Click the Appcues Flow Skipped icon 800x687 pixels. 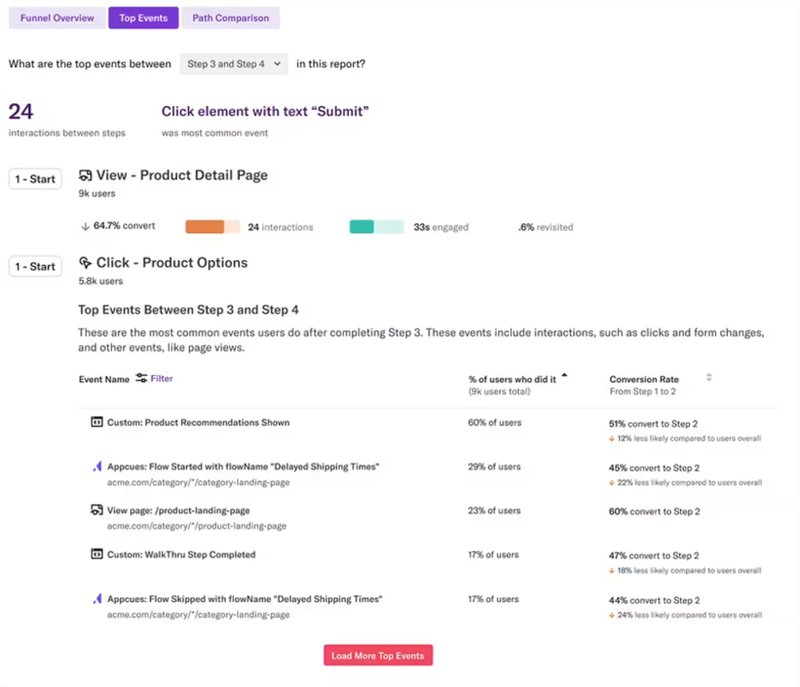click(x=97, y=599)
